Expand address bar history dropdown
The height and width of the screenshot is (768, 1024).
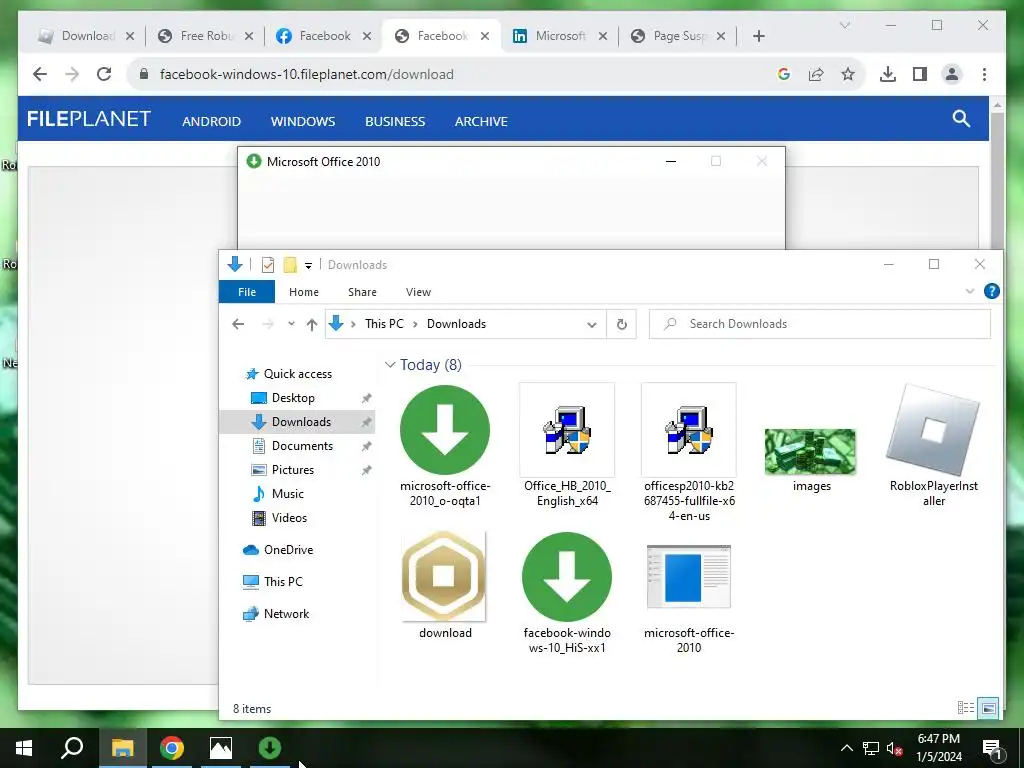592,325
